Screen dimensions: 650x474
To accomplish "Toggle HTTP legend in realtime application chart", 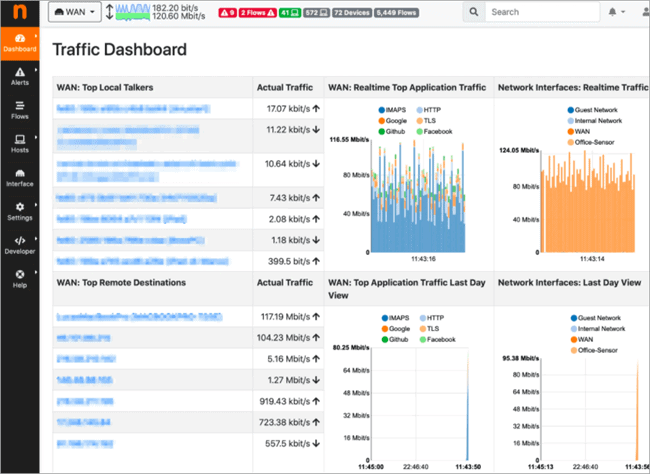I will (429, 110).
